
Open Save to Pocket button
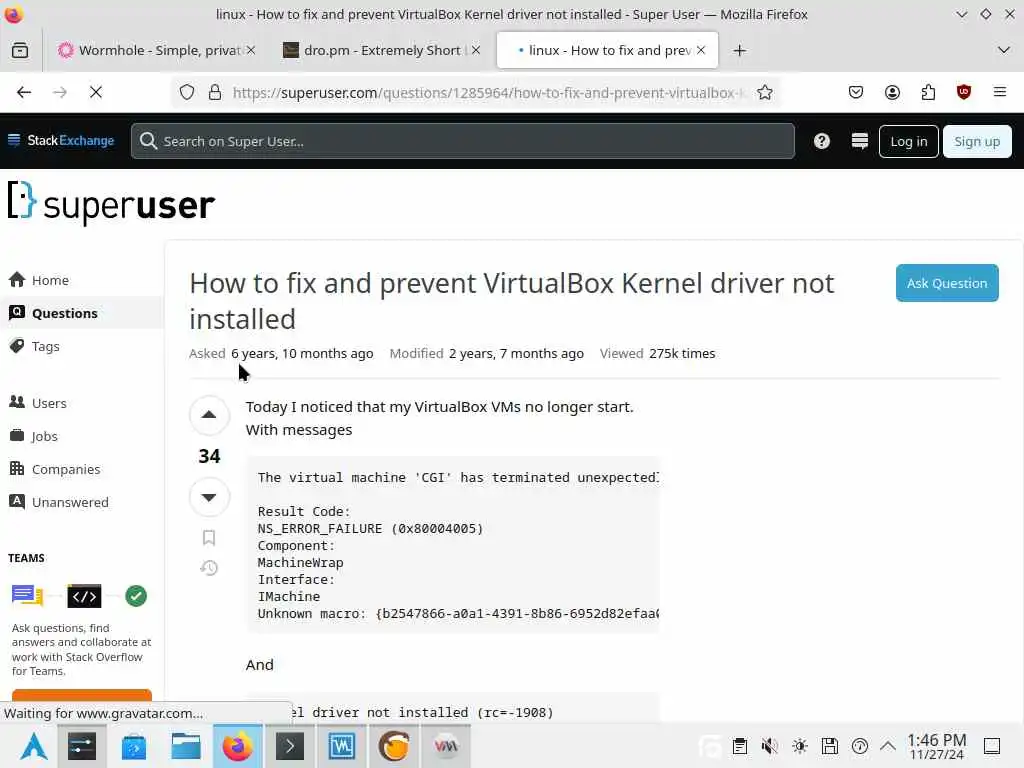tap(856, 92)
